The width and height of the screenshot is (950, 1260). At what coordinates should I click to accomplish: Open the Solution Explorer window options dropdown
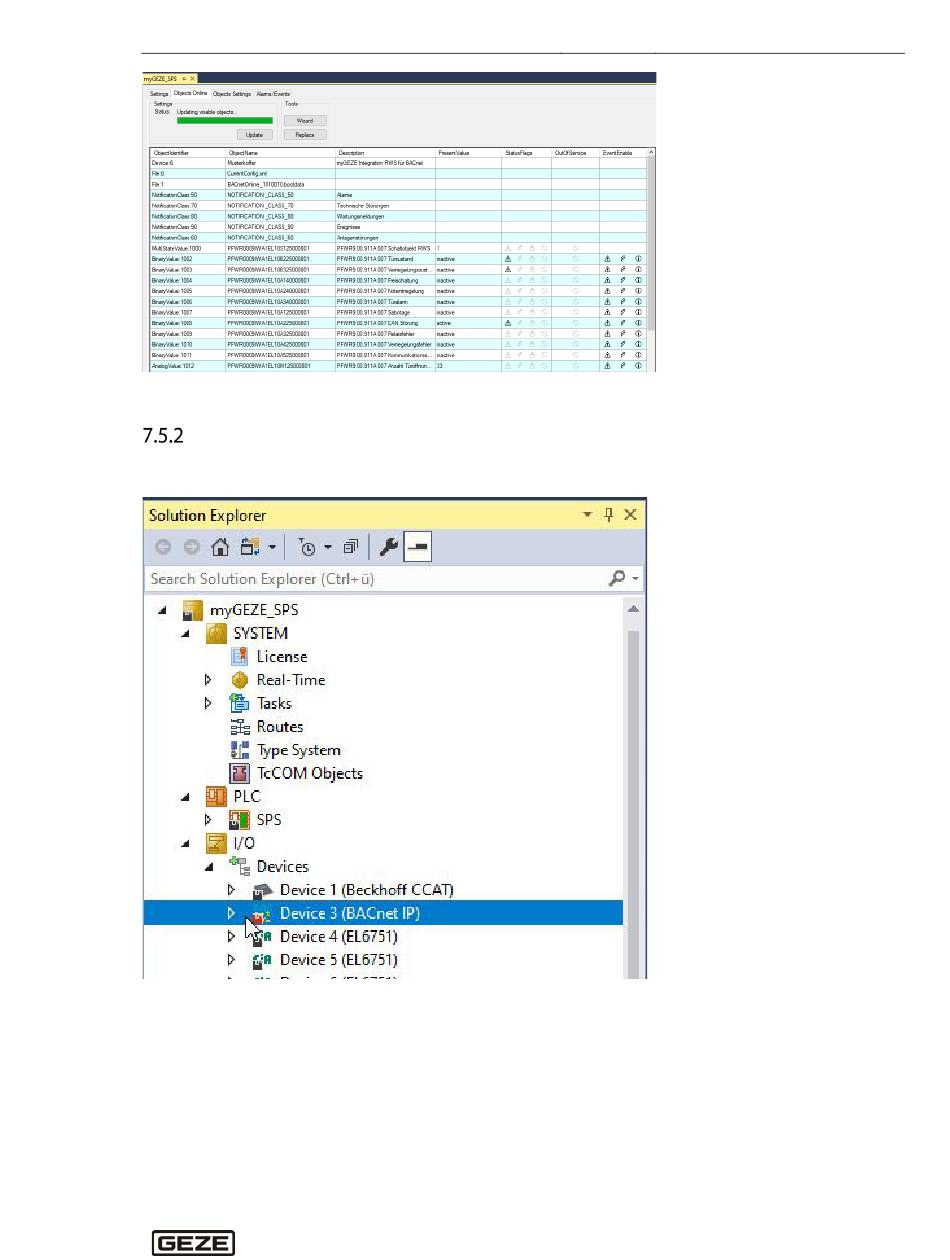click(588, 515)
